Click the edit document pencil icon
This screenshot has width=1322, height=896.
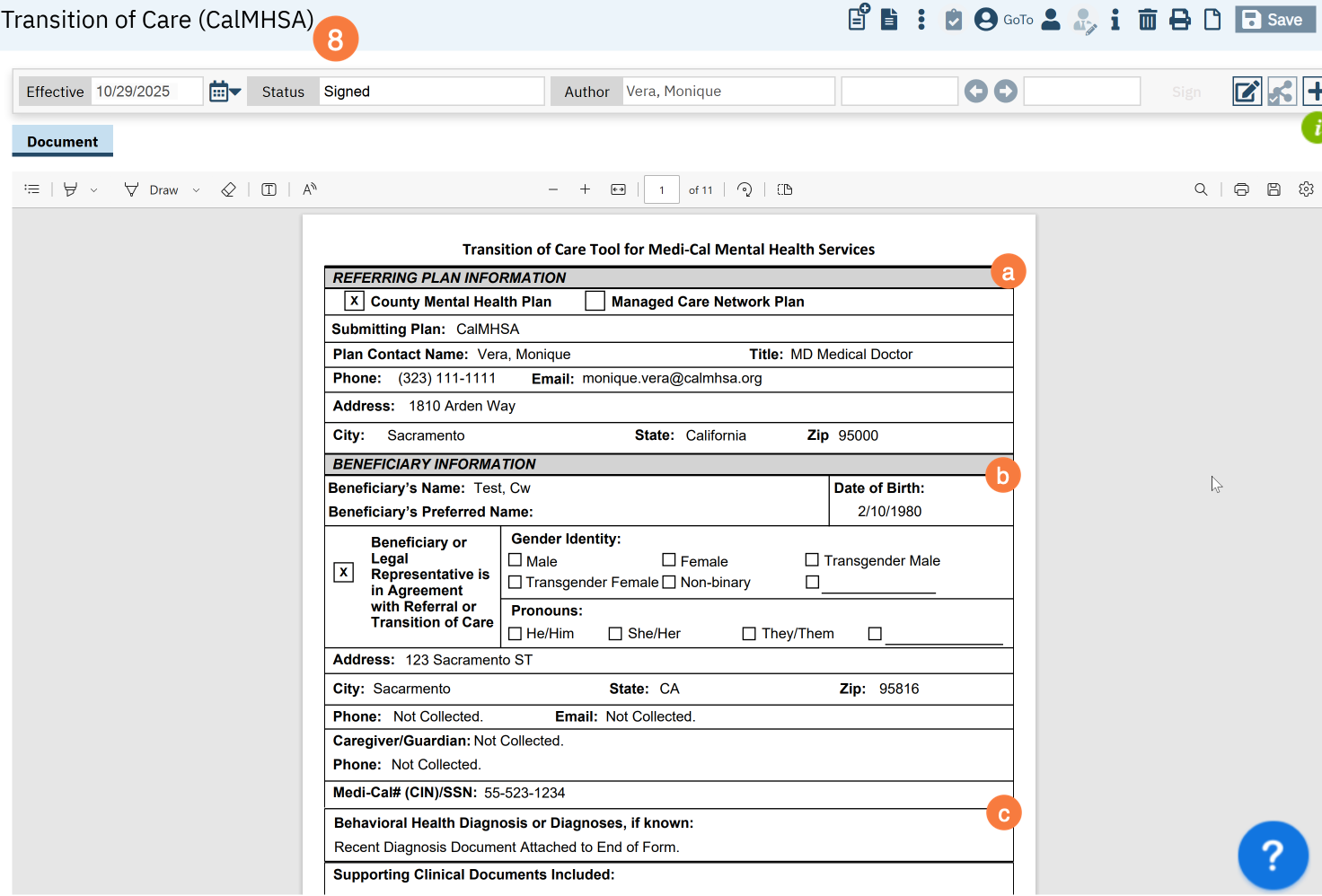tap(1247, 92)
